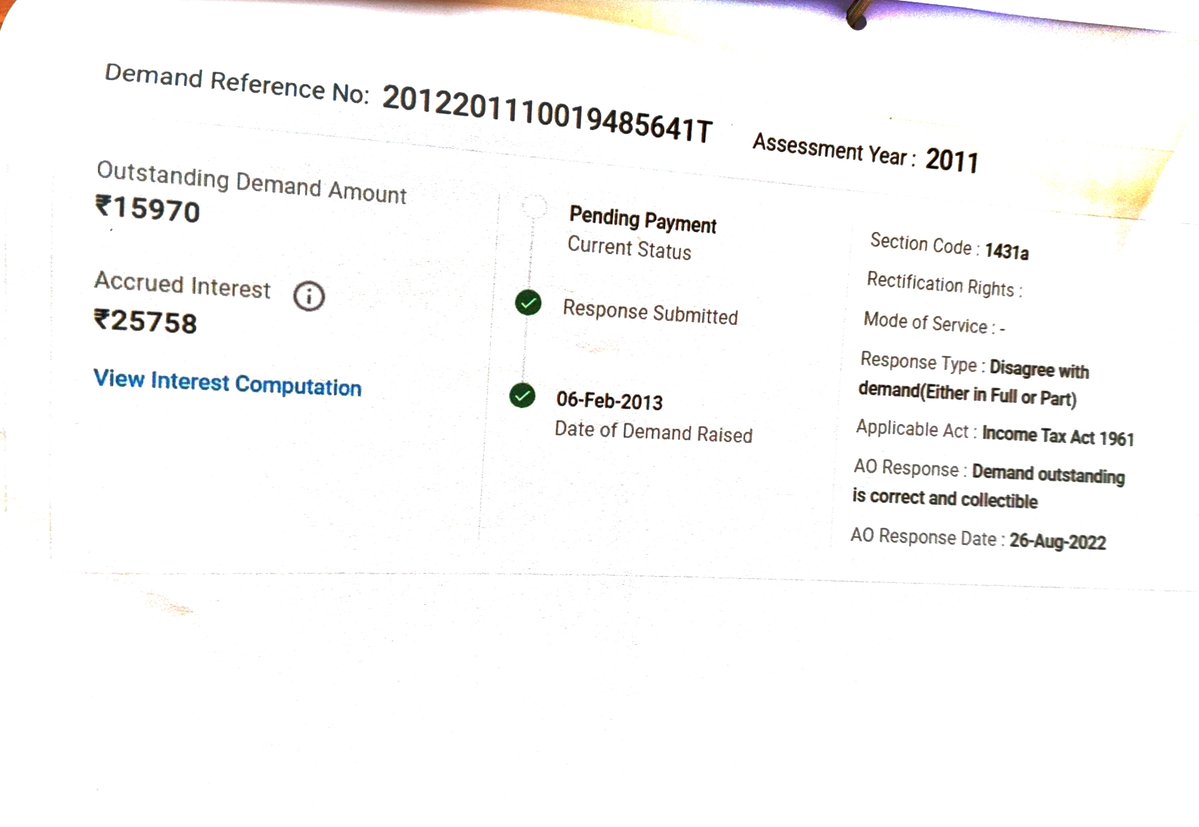
Task: Click the Pending Payment status text
Action: [x=642, y=220]
